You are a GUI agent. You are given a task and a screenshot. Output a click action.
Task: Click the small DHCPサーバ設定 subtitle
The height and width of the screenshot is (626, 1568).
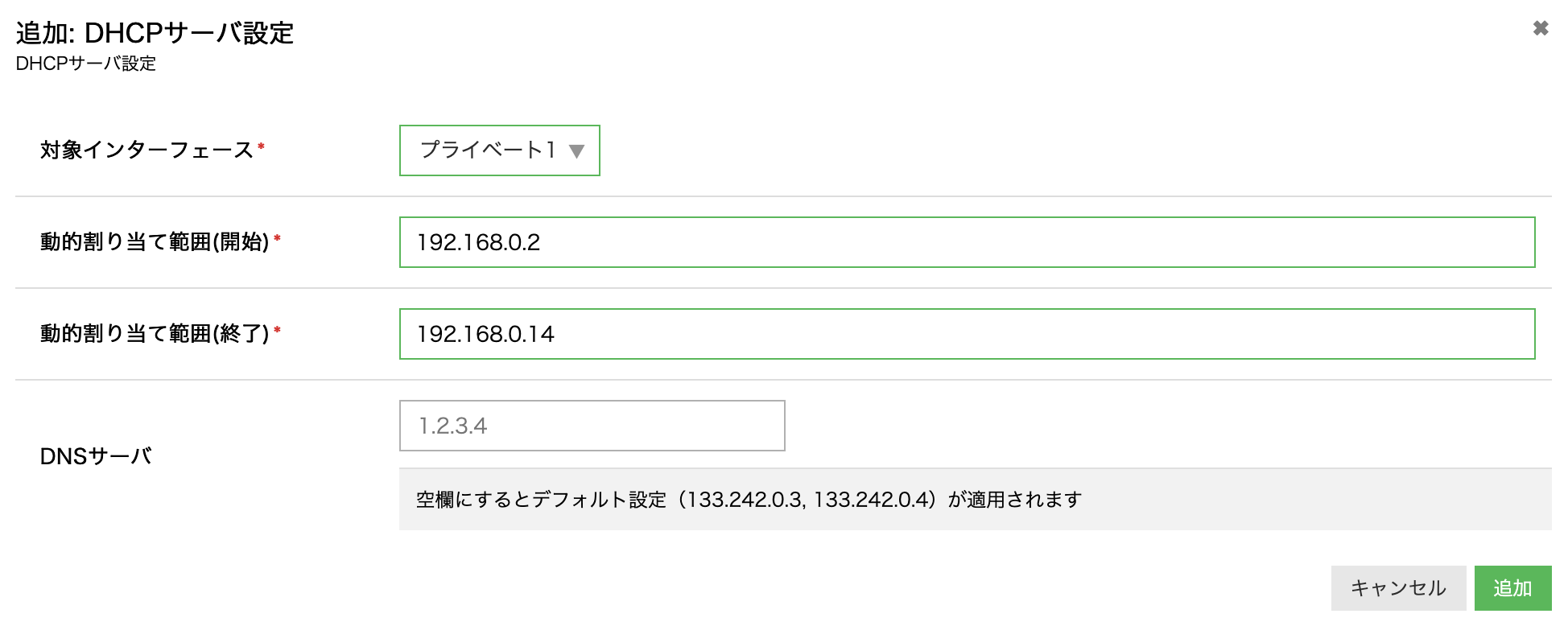86,64
